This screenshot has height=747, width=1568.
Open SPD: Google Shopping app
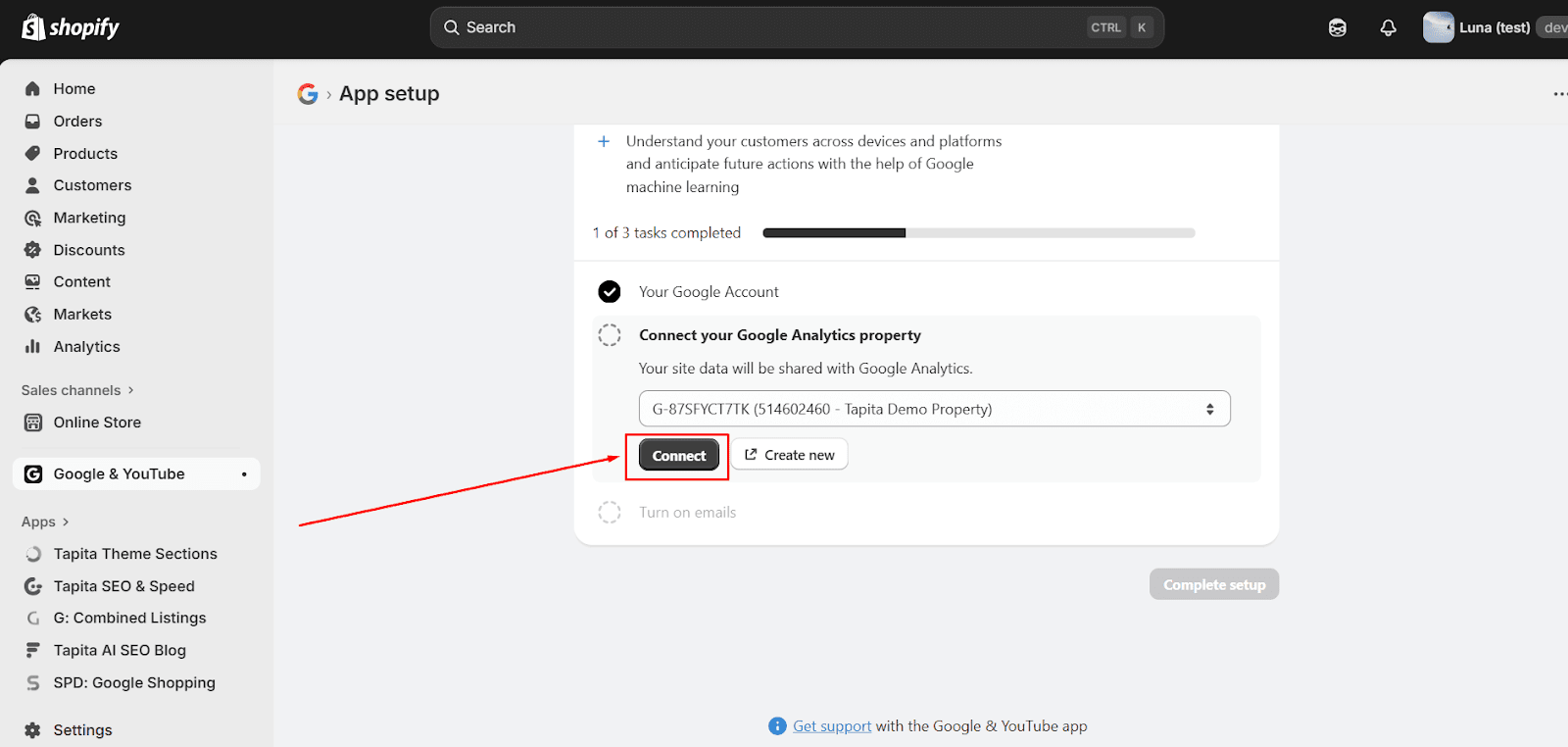[x=136, y=683]
